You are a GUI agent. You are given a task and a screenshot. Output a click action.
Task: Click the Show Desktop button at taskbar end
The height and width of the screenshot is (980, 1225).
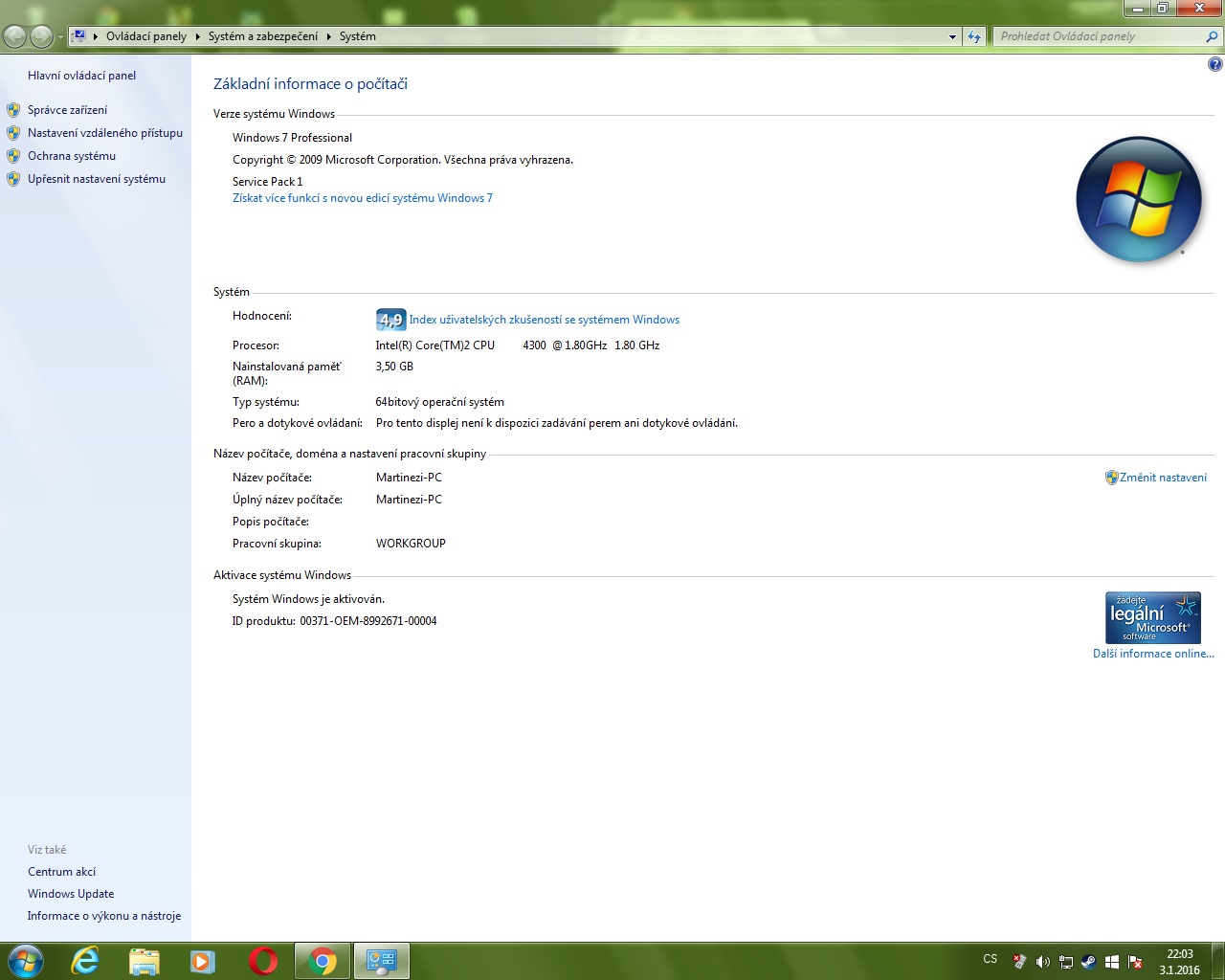1217,961
